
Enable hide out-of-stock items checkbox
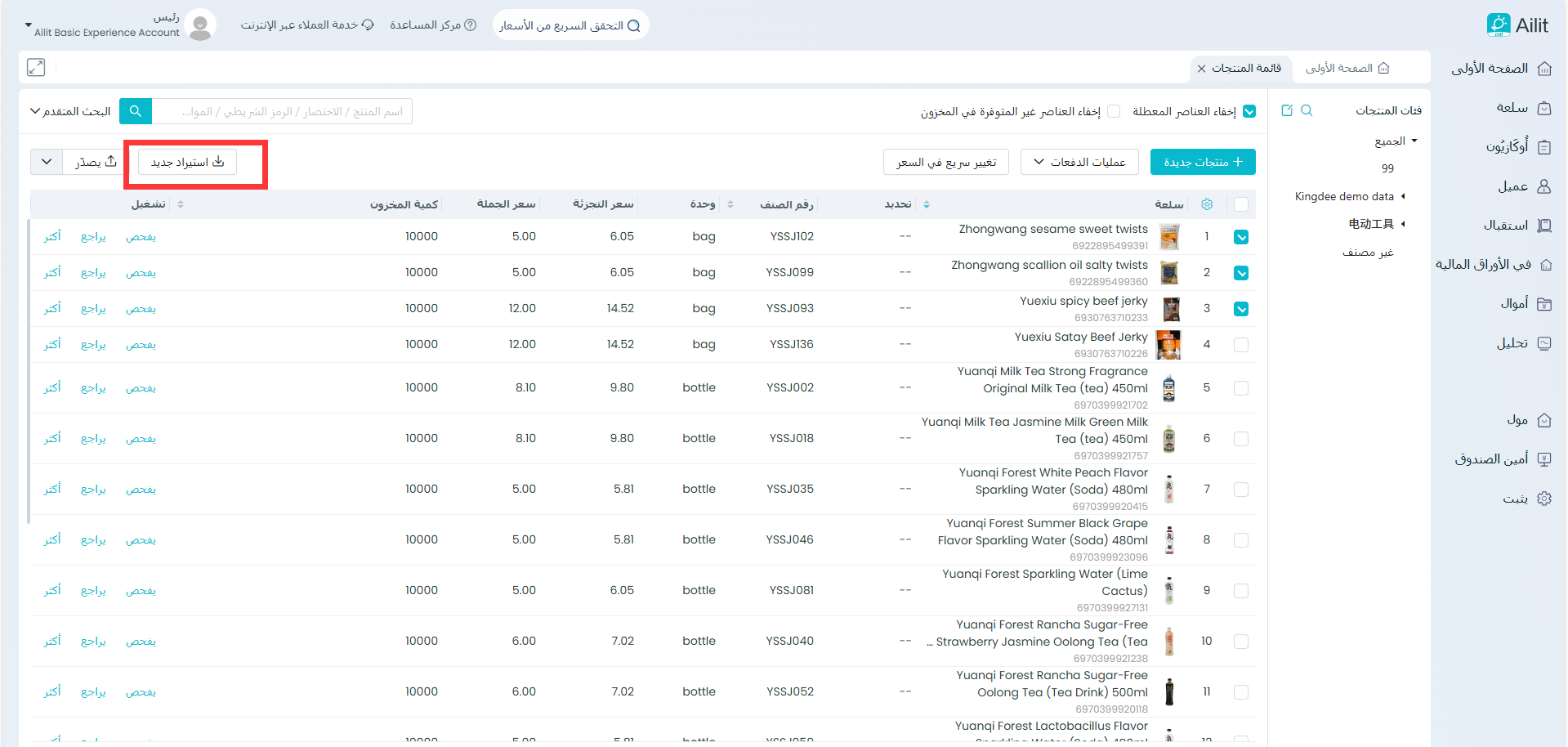1114,112
